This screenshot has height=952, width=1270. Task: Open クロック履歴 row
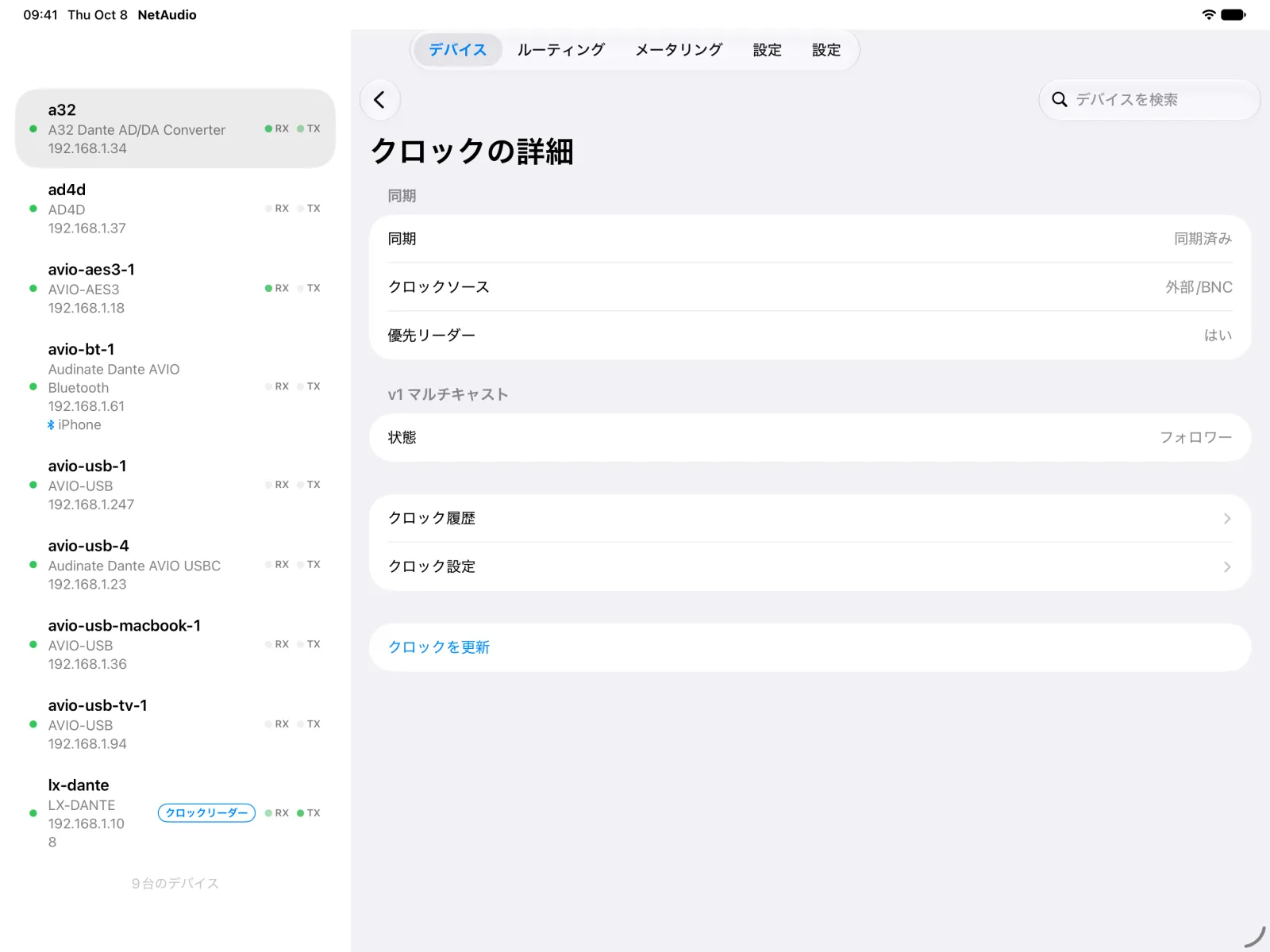pos(810,519)
